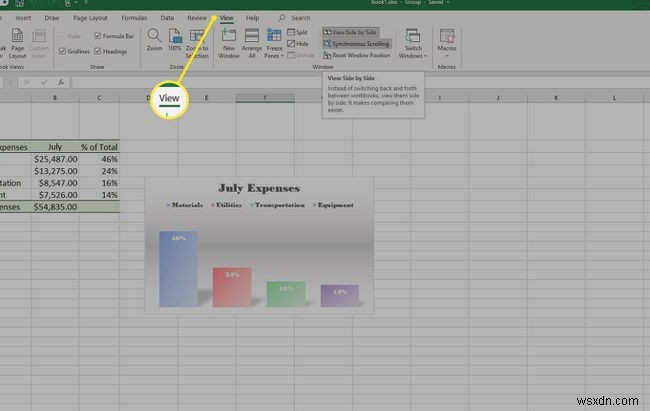Screen dimensions: 650x411
Task: Open the Draw tab
Action: (x=52, y=18)
